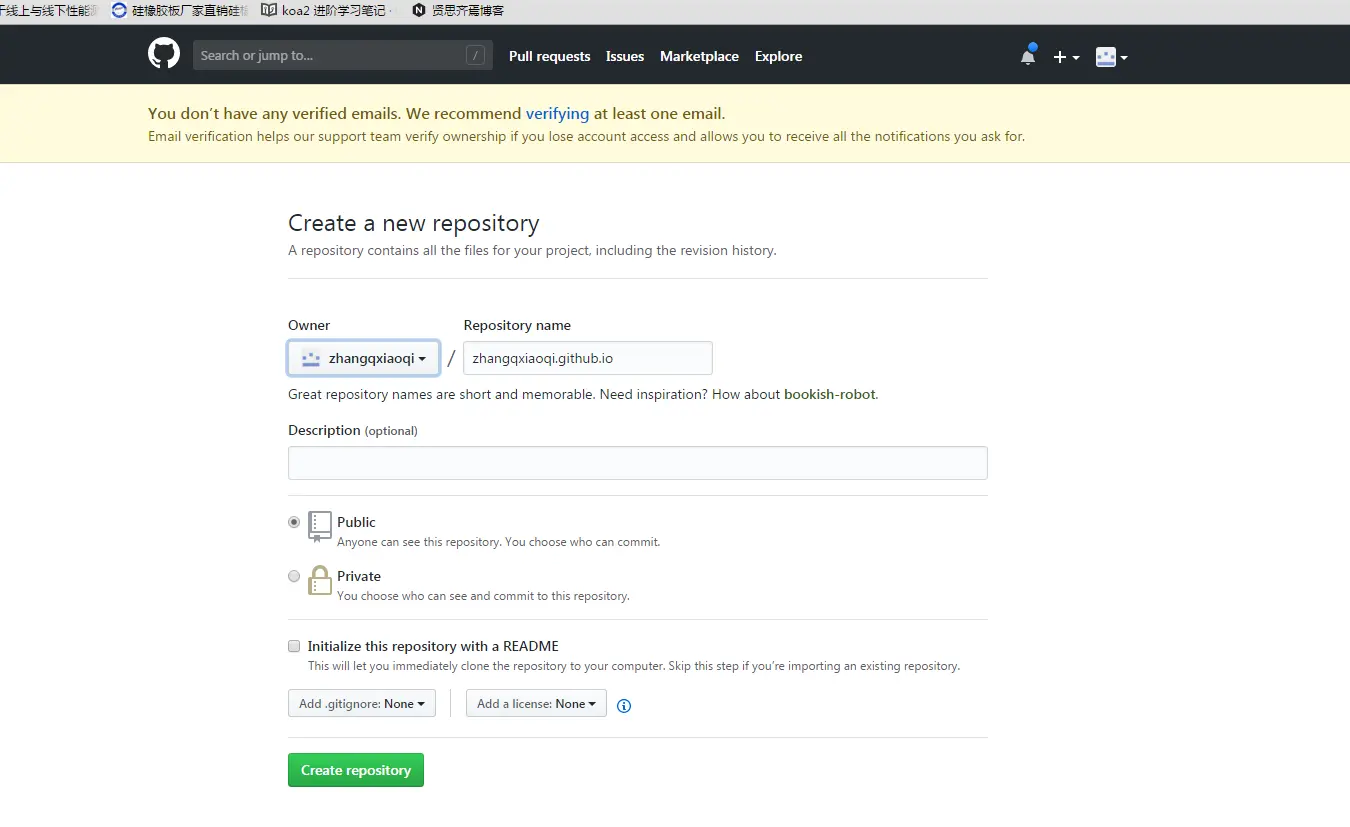1350x827 pixels.
Task: Follow the verifying email link
Action: tap(557, 113)
